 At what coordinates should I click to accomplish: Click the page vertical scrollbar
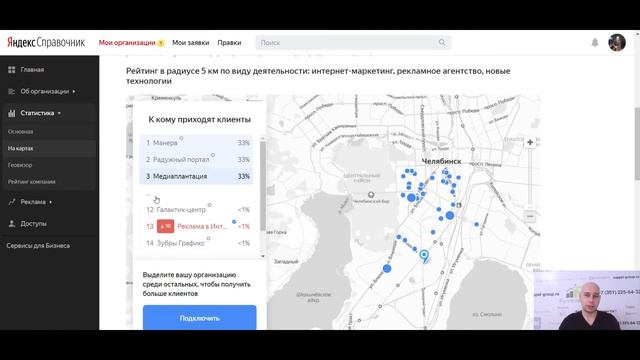point(637,144)
